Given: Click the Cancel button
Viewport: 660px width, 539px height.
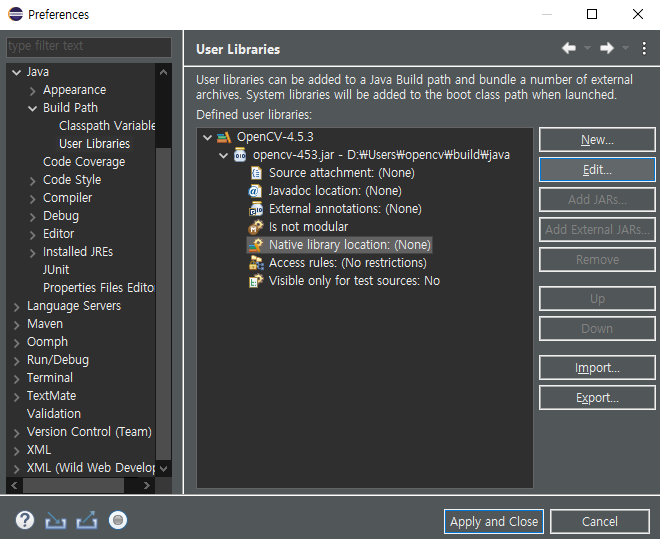Looking at the screenshot, I should (x=599, y=522).
